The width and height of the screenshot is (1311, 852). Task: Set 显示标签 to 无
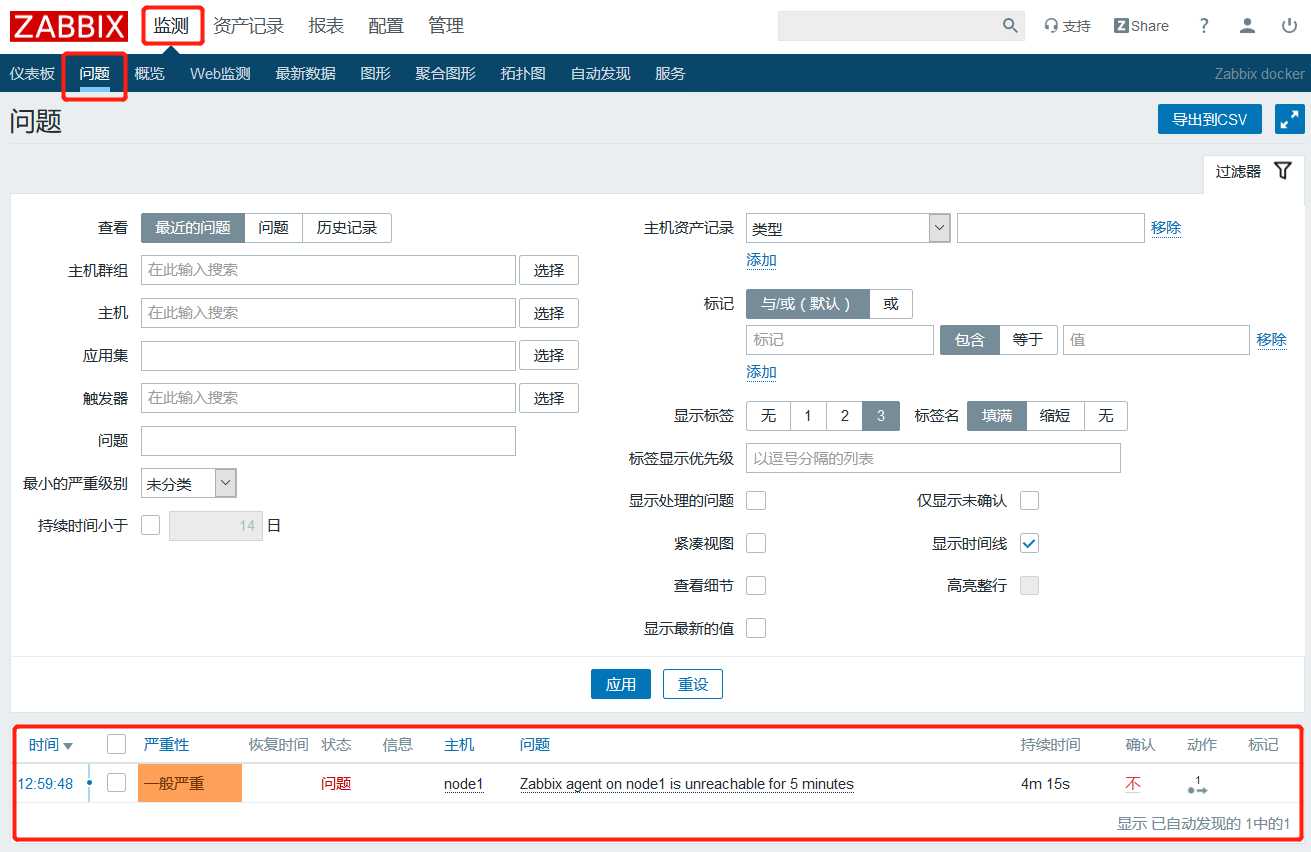[768, 416]
